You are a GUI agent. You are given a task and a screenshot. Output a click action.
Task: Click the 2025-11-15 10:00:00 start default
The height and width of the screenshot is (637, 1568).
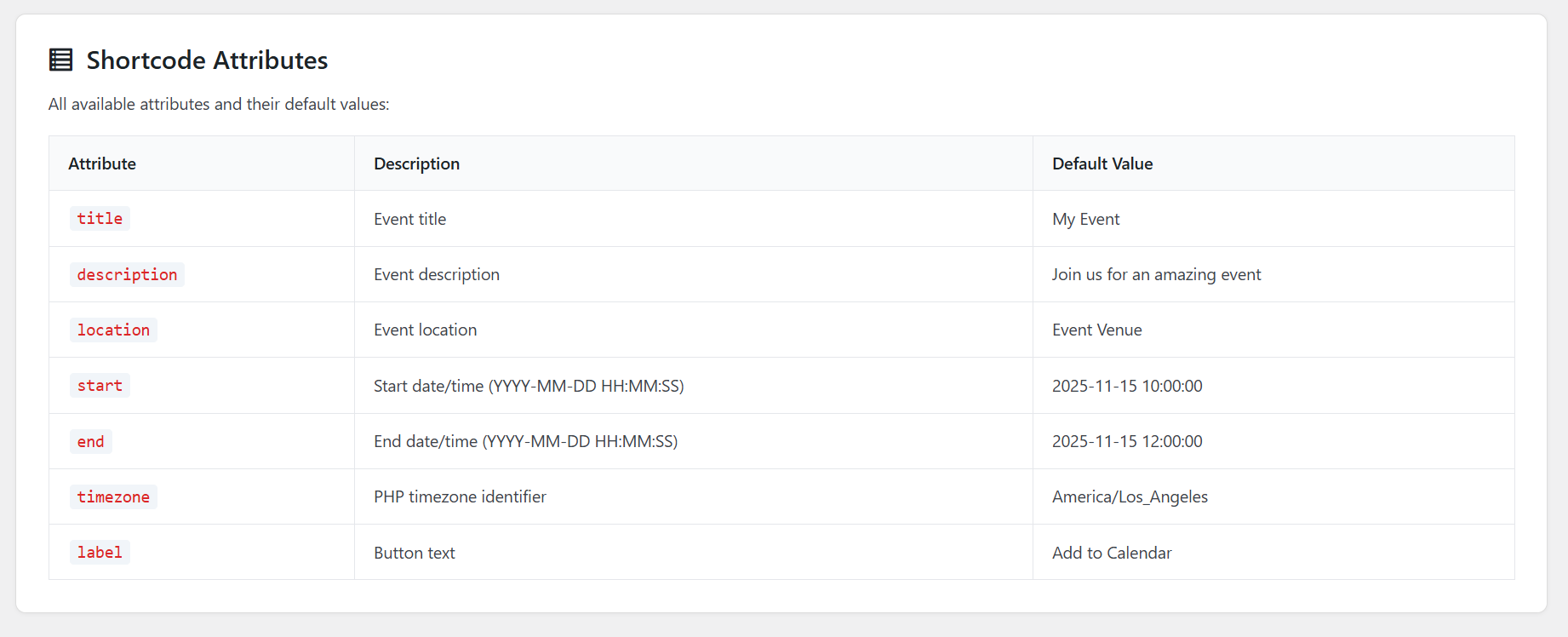click(1127, 386)
